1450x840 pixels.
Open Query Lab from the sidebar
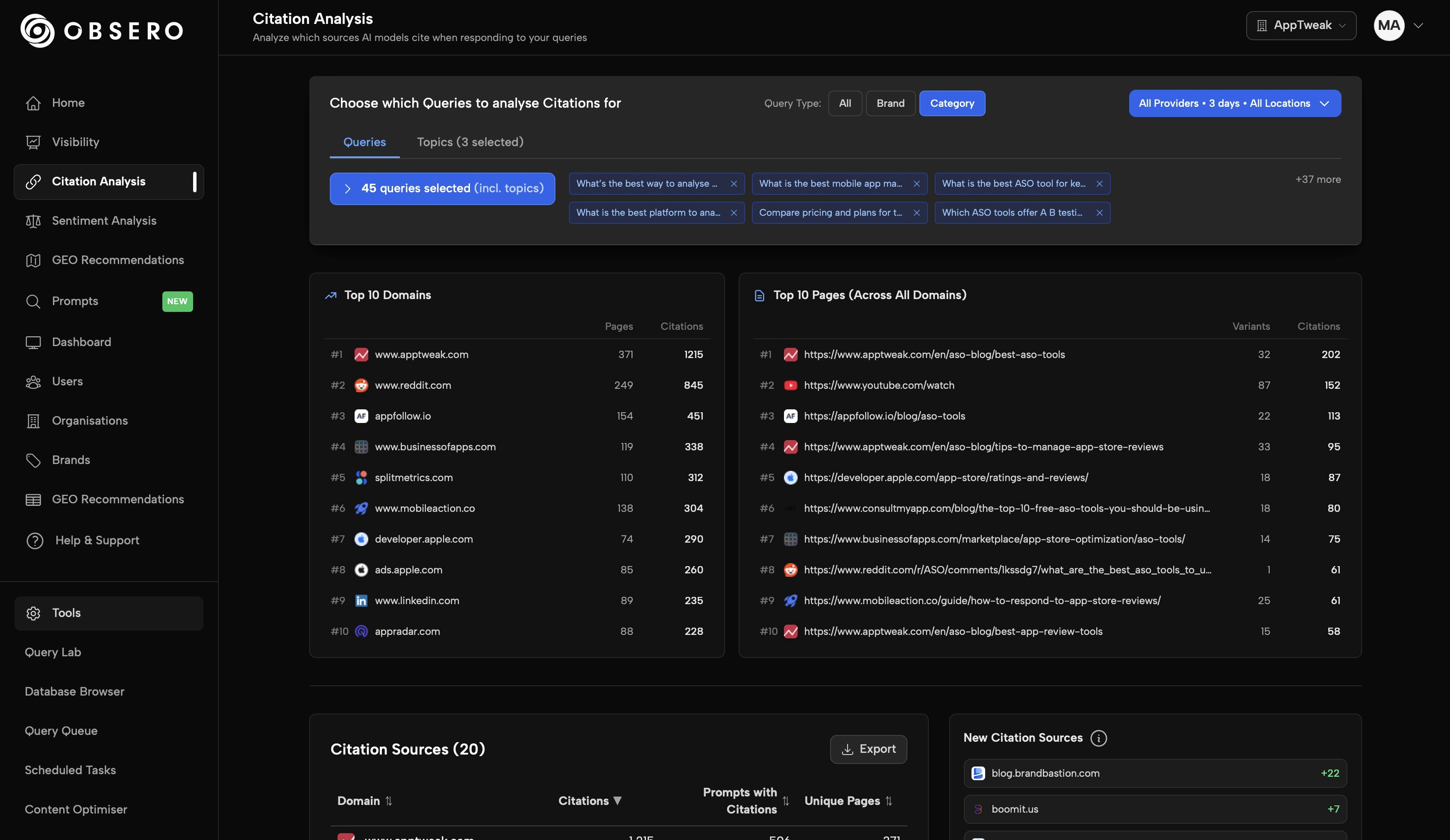[53, 652]
